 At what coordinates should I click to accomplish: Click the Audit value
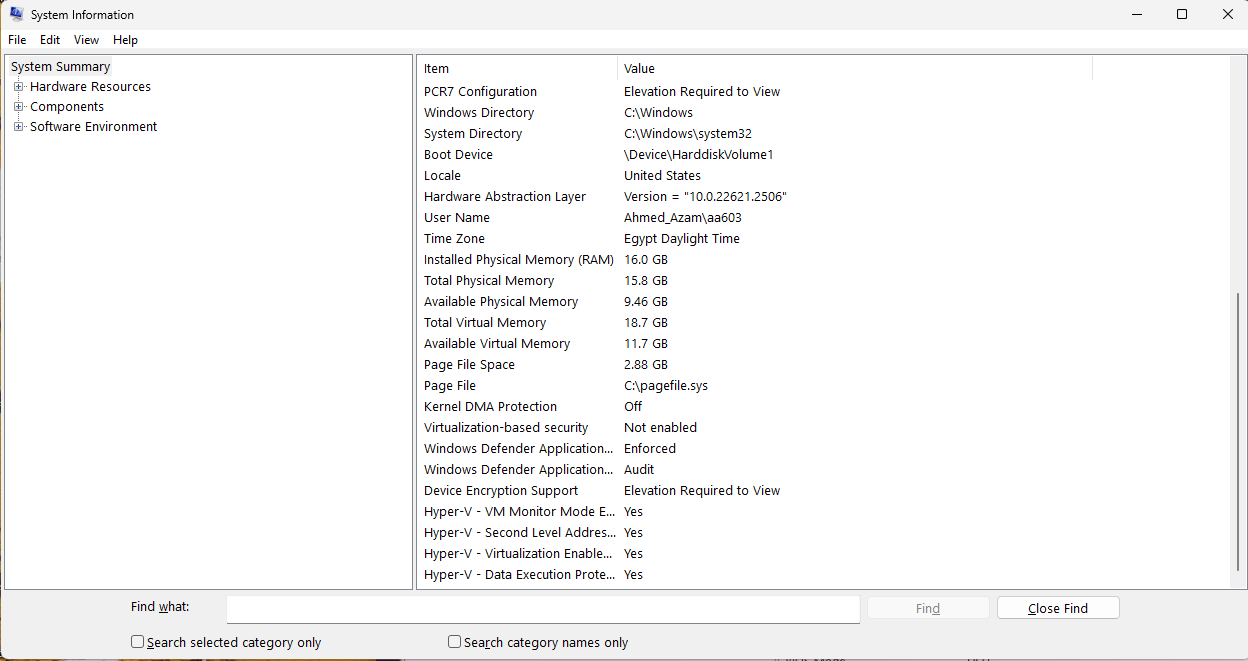[639, 469]
